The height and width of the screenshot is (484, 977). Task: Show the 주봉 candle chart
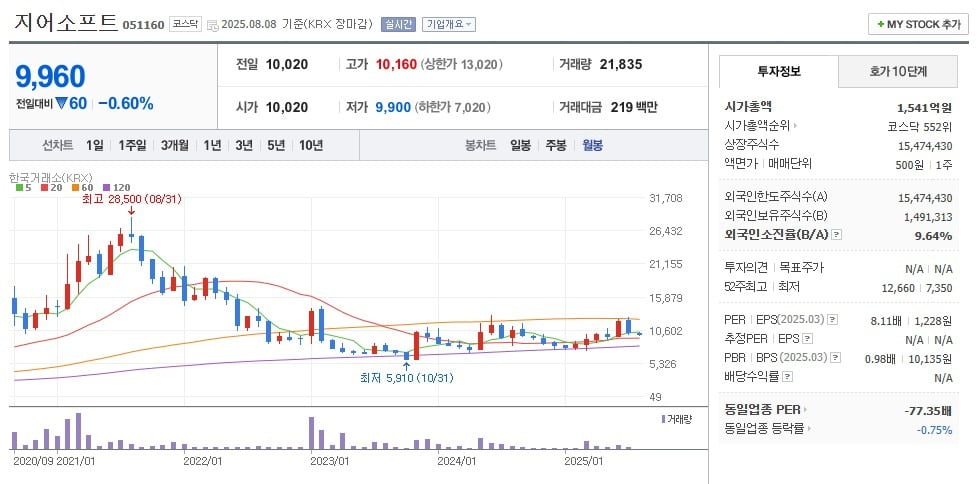(x=556, y=146)
